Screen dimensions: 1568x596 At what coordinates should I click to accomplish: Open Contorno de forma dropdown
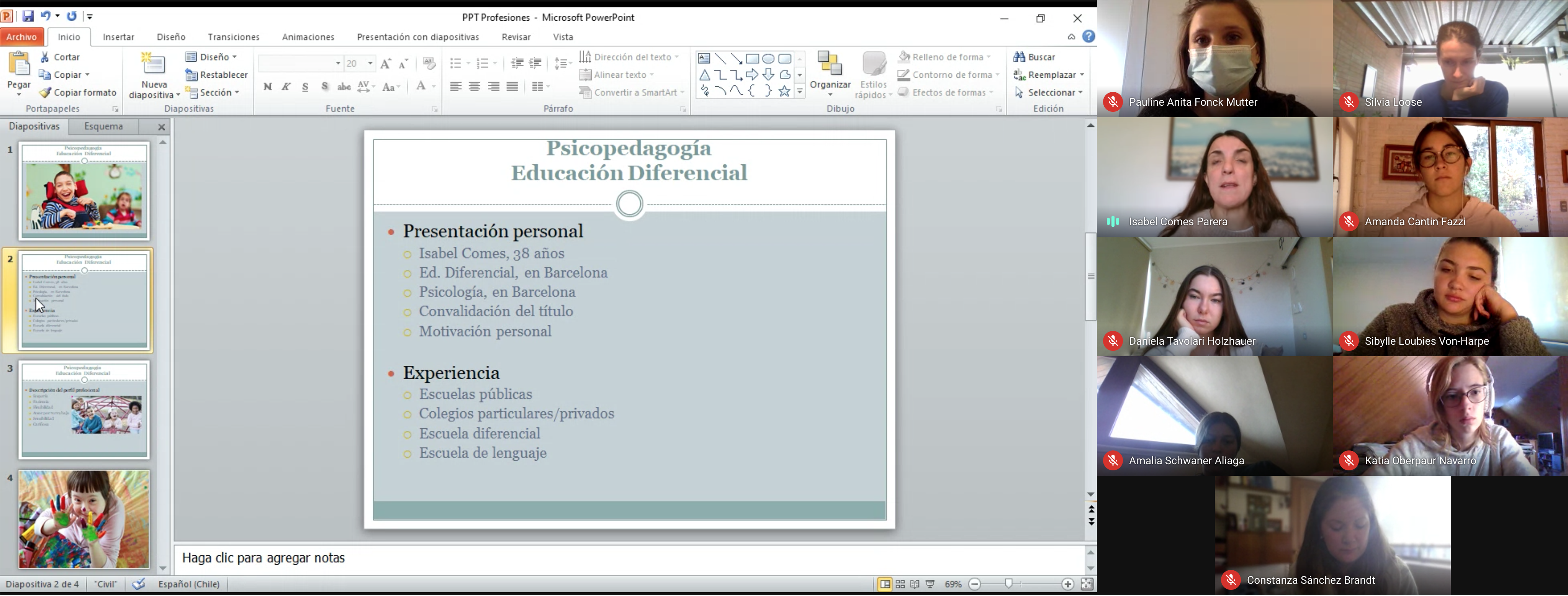(998, 75)
